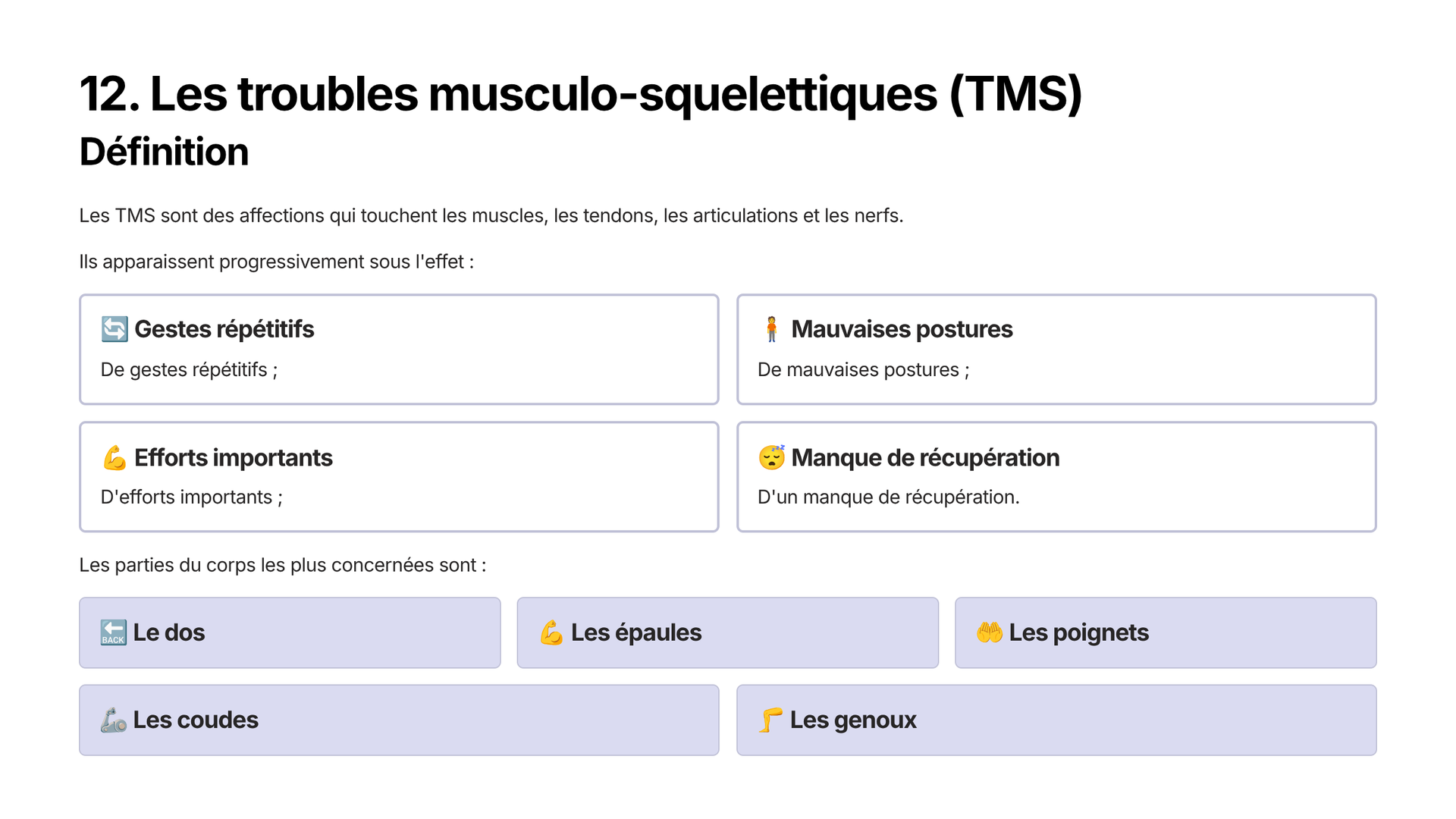Select the Les coudes card
The width and height of the screenshot is (1456, 819).
pyautogui.click(x=399, y=720)
